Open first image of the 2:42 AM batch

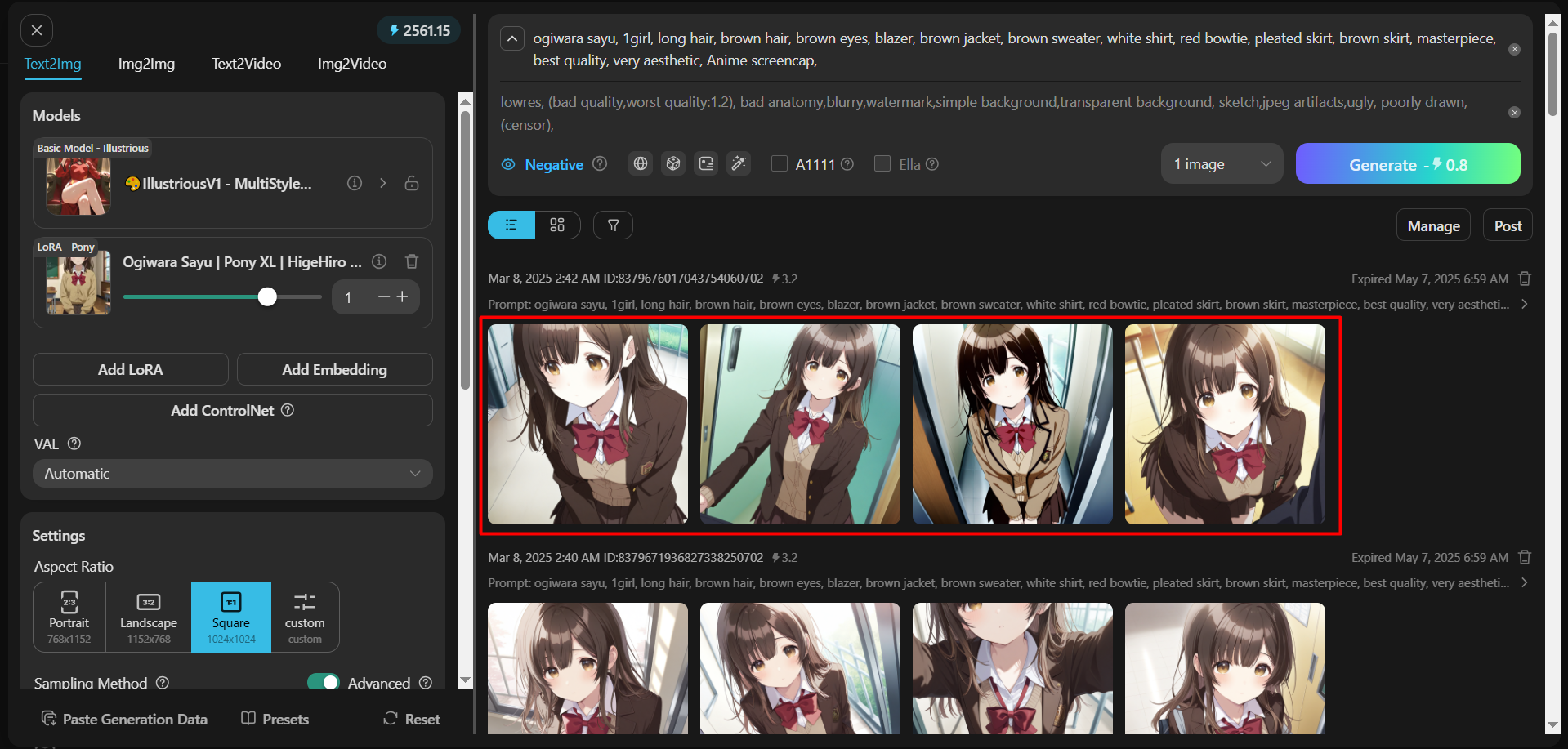(587, 424)
